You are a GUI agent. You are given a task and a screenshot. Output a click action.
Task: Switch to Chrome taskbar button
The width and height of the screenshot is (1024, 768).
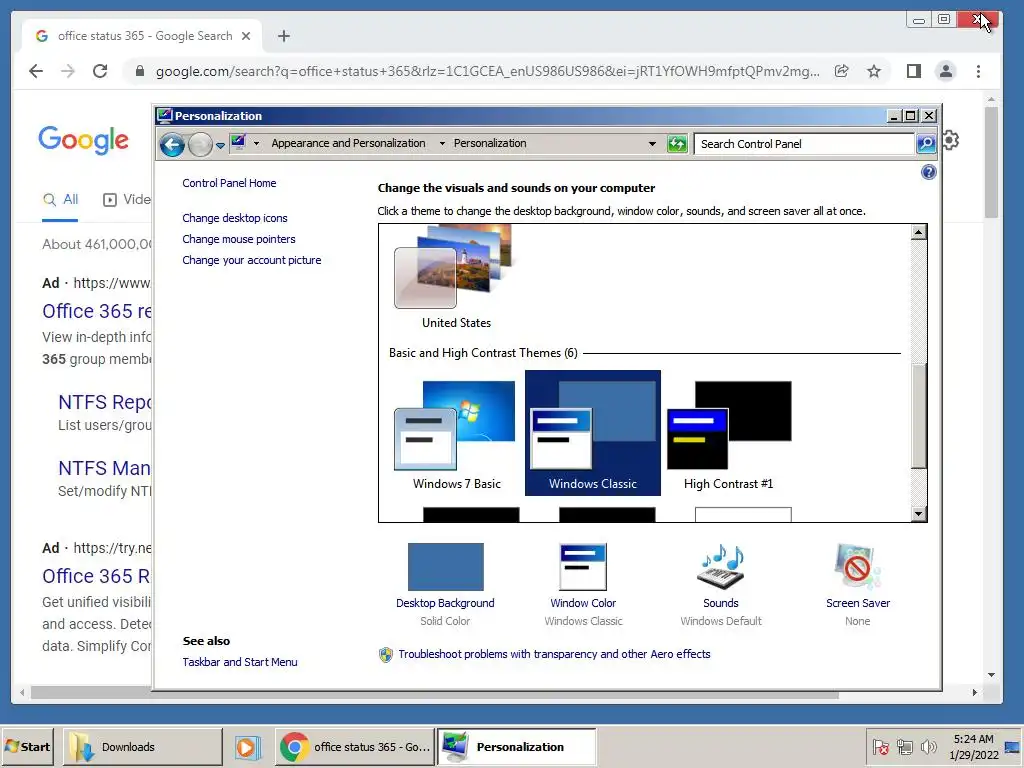tap(355, 746)
